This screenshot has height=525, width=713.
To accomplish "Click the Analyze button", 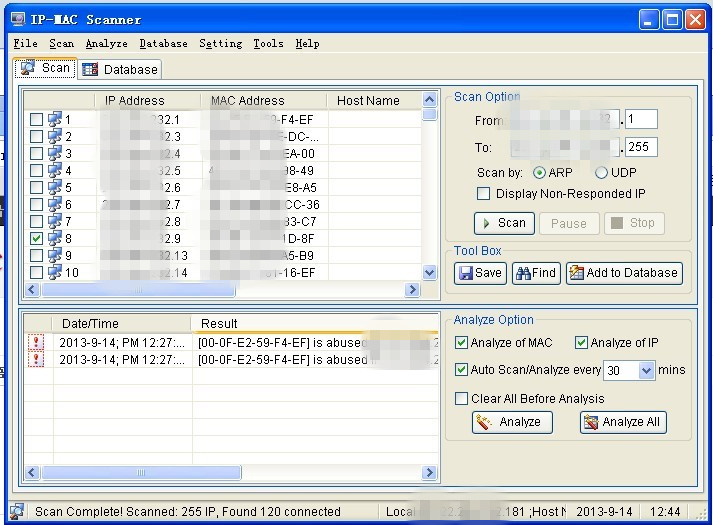I will tap(512, 422).
